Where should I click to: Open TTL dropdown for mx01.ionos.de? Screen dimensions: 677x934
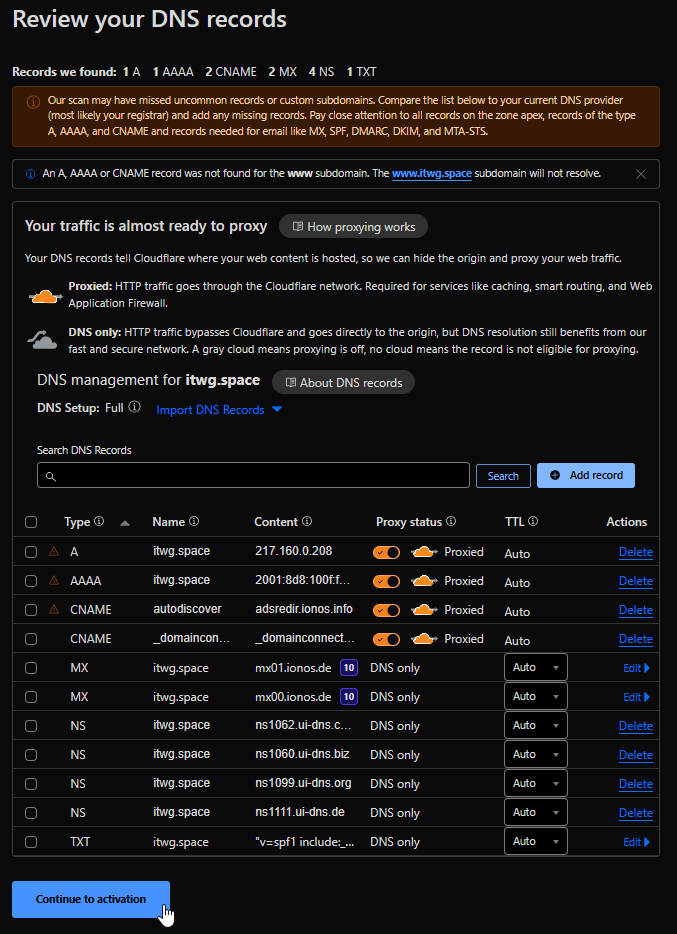(x=536, y=667)
